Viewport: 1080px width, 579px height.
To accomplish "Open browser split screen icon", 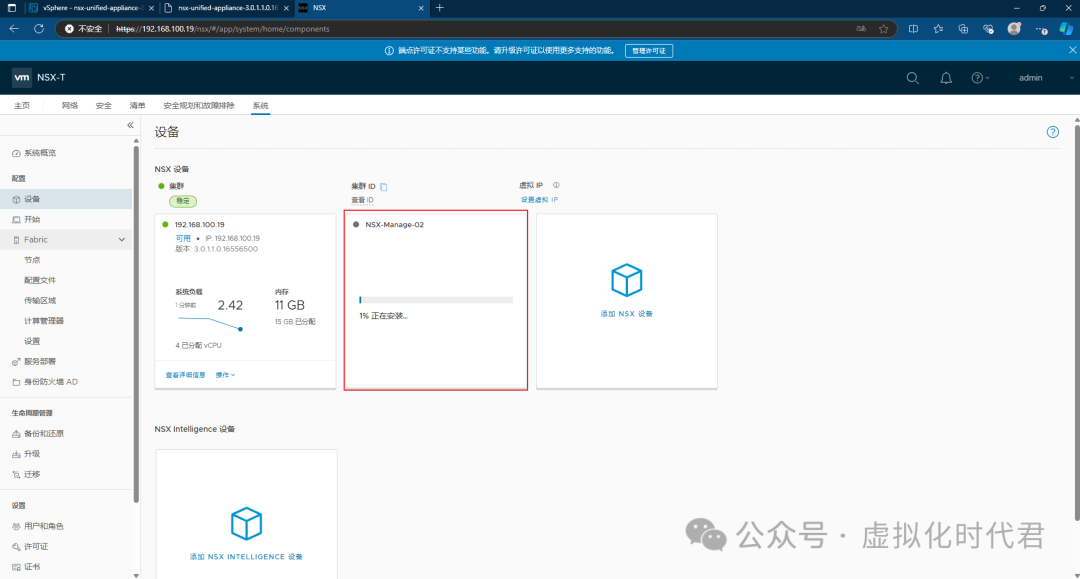I will (x=913, y=29).
